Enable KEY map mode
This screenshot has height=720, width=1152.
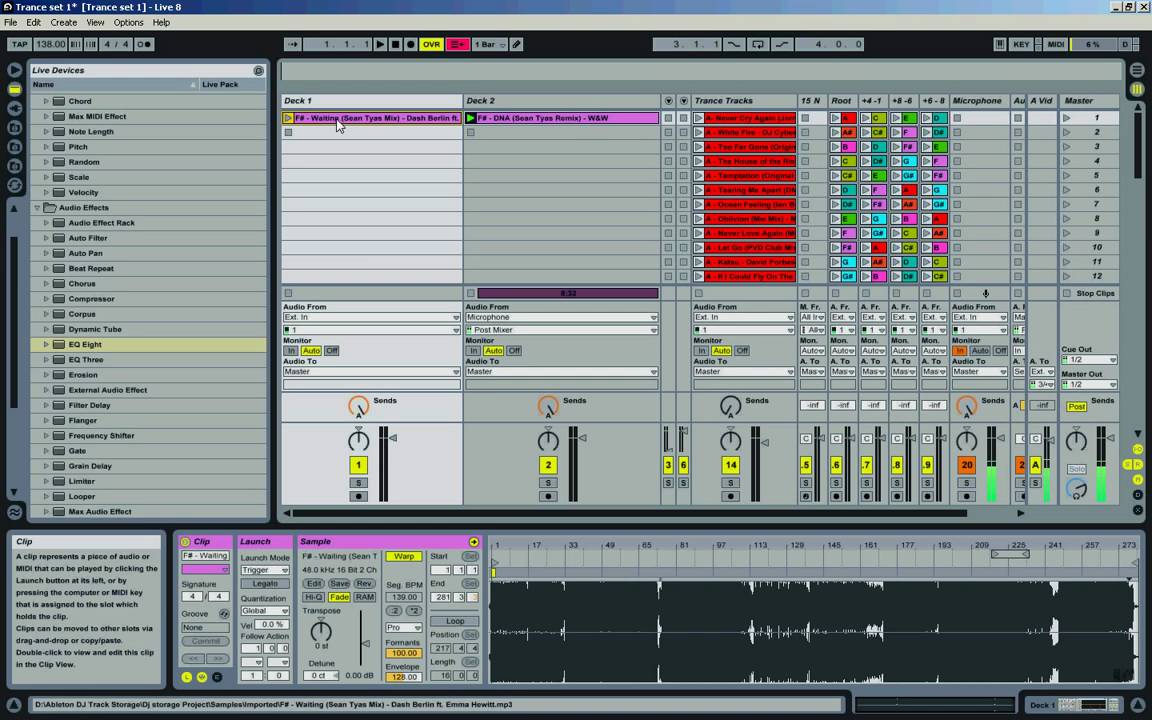click(1021, 44)
